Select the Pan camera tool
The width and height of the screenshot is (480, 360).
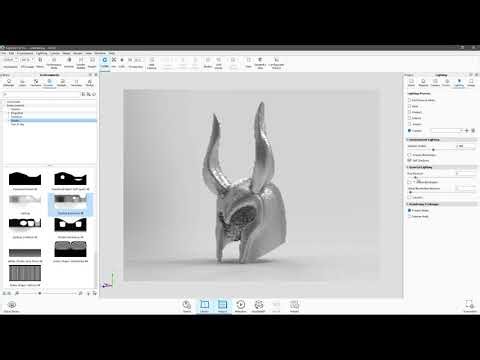point(114,62)
